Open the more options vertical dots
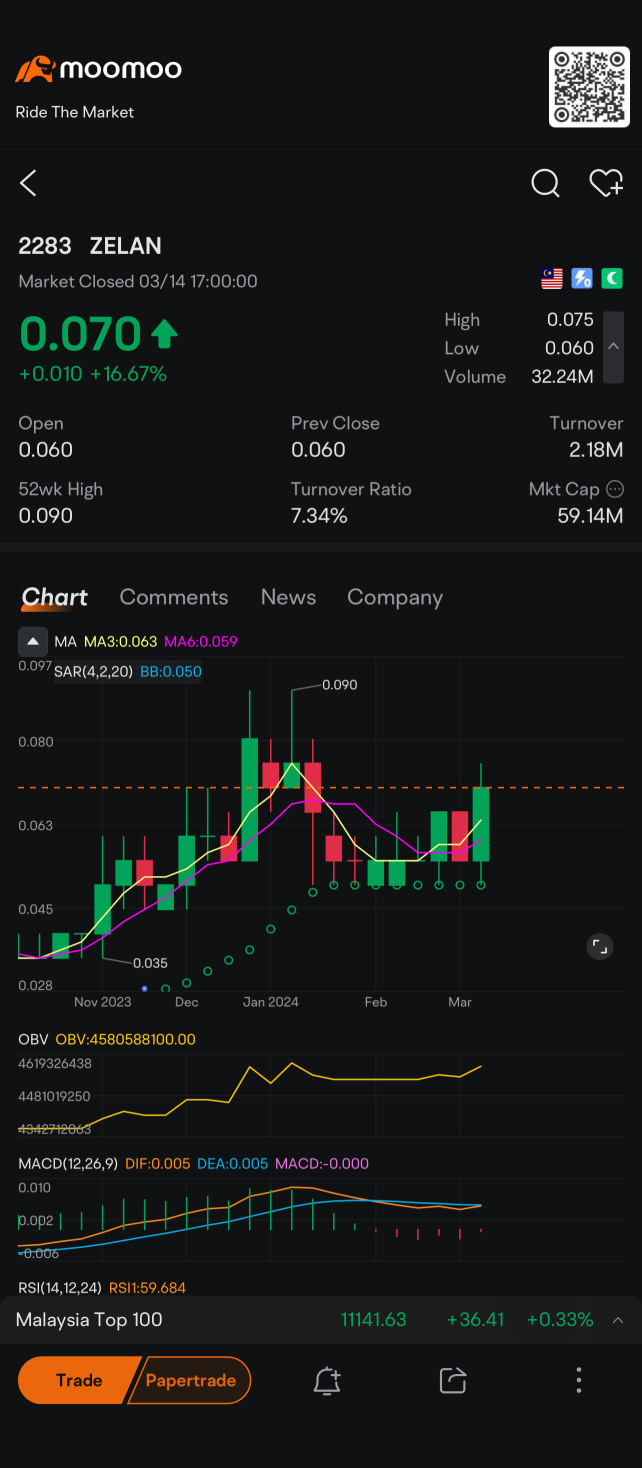Viewport: 642px width, 1468px height. pyautogui.click(x=579, y=1380)
